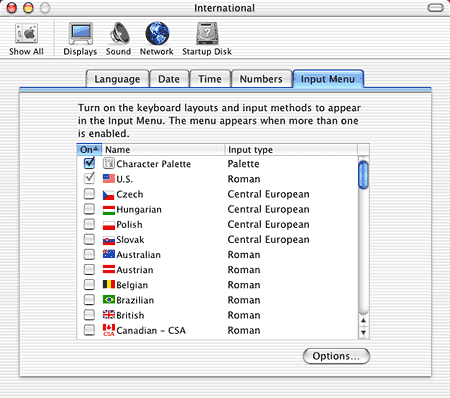Click the toolbar toggle pill button
The width and height of the screenshot is (450, 398).
pos(435,7)
